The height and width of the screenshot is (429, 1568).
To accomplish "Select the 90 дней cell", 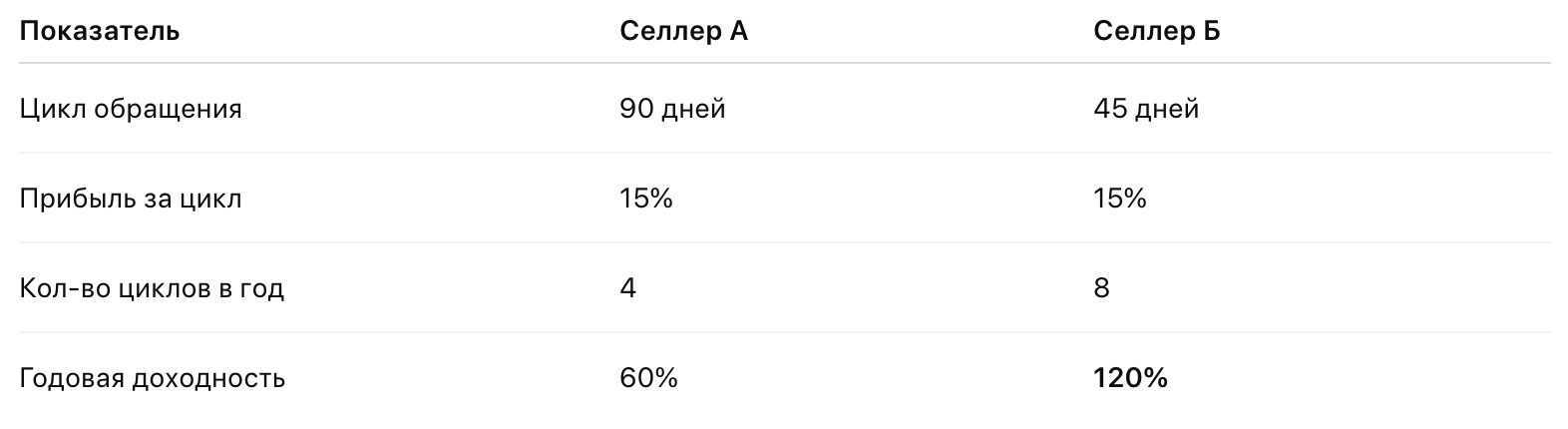I will click(672, 108).
